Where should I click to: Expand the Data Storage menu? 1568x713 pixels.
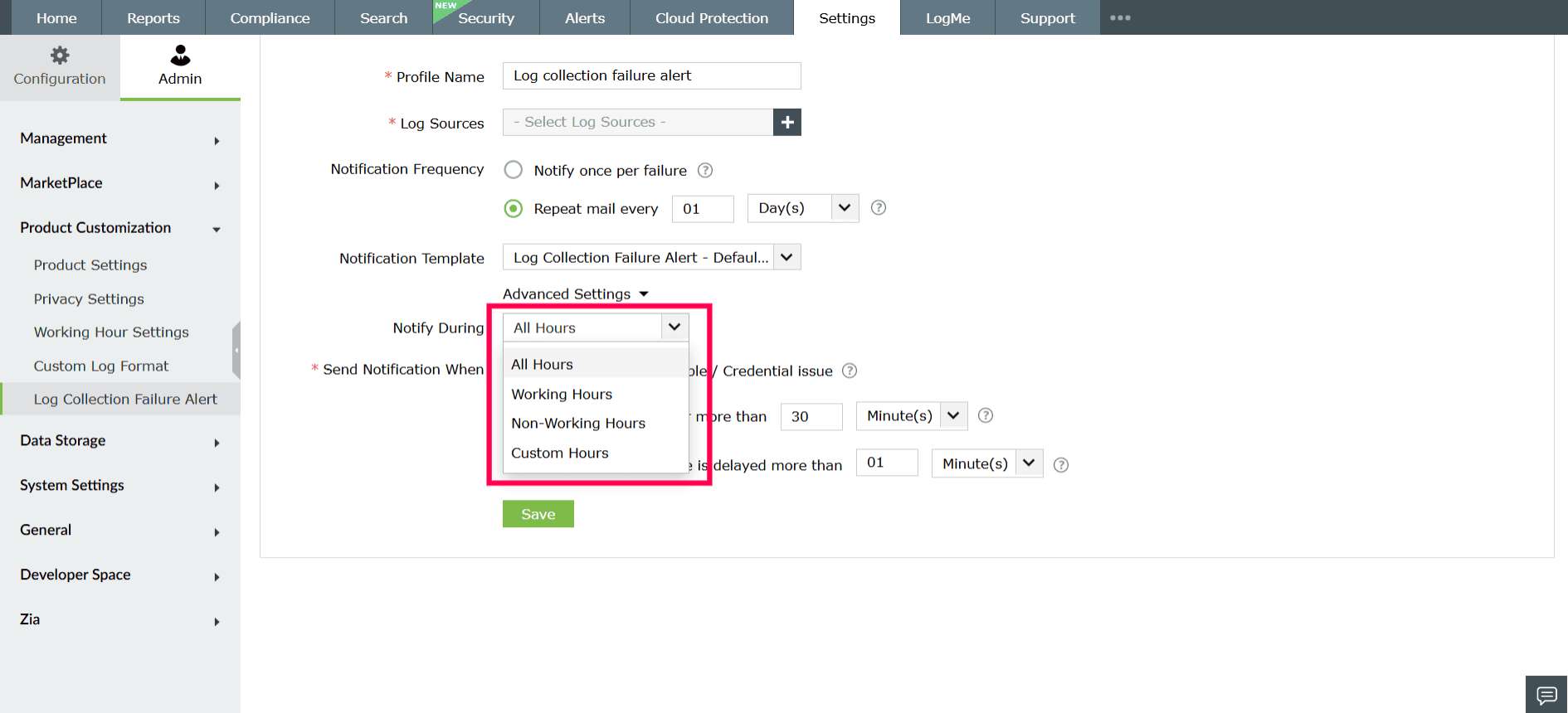pyautogui.click(x=120, y=441)
